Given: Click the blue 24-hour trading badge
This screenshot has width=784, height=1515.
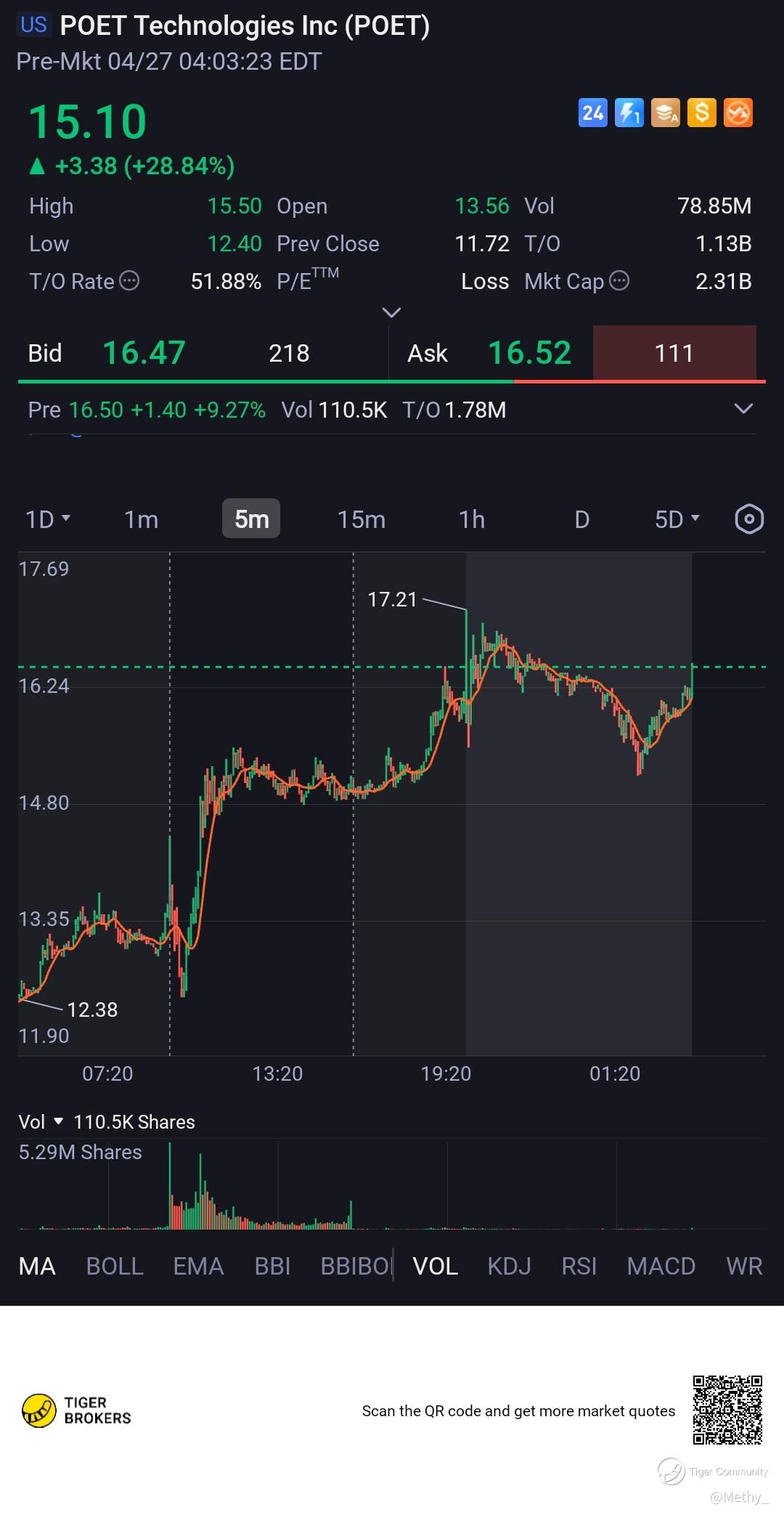Looking at the screenshot, I should click(592, 113).
